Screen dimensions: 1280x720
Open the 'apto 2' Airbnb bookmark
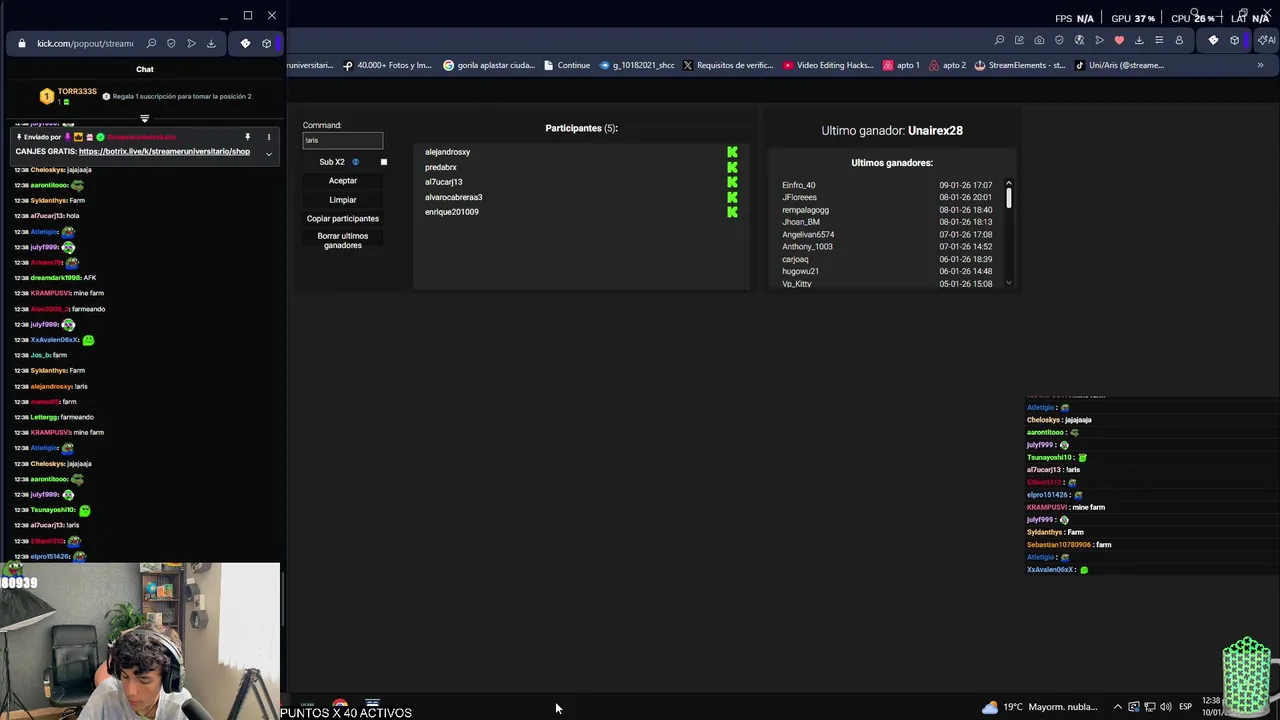[x=948, y=65]
